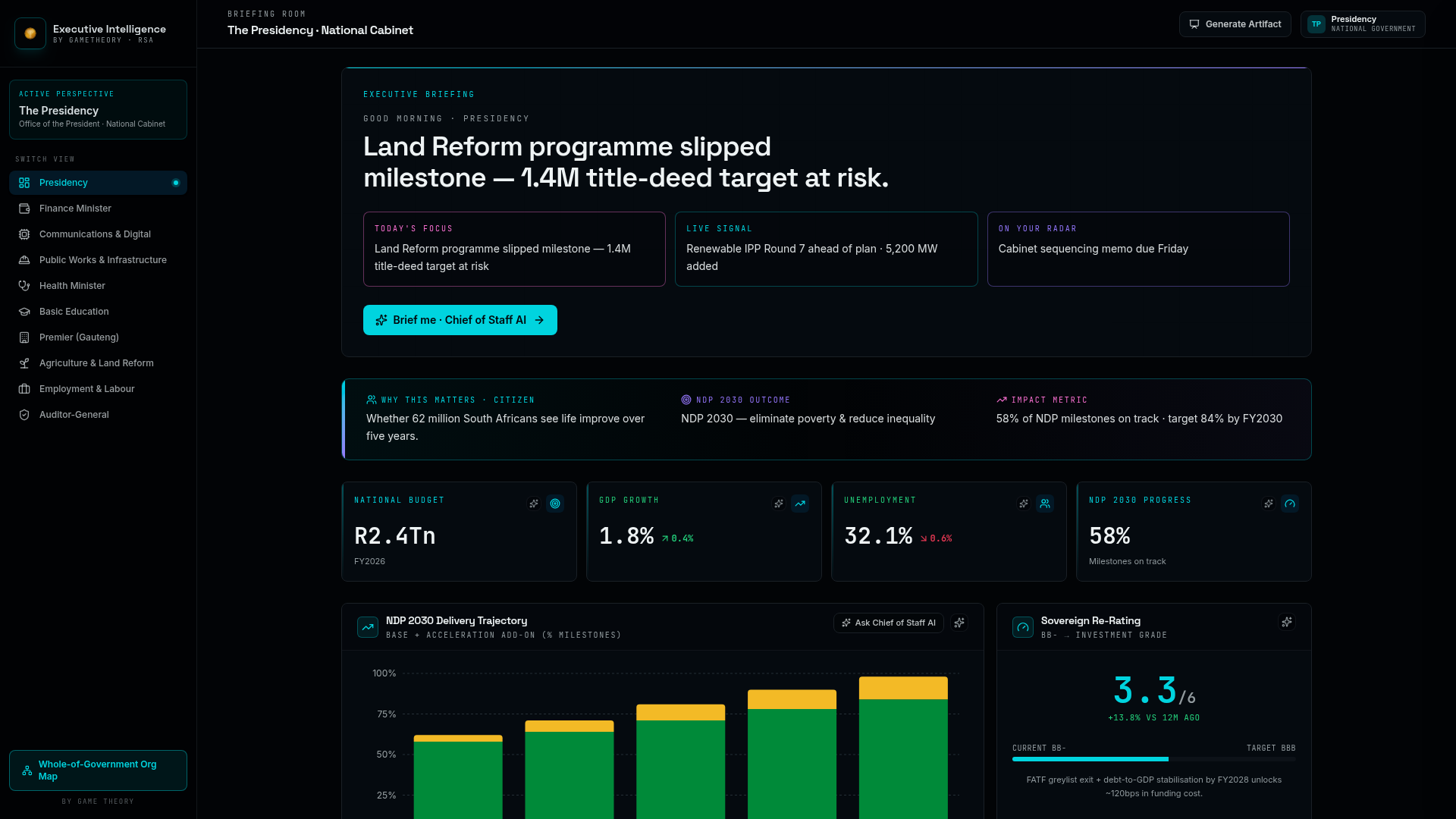Click the Presidency grid icon in sidebar

pyautogui.click(x=24, y=183)
